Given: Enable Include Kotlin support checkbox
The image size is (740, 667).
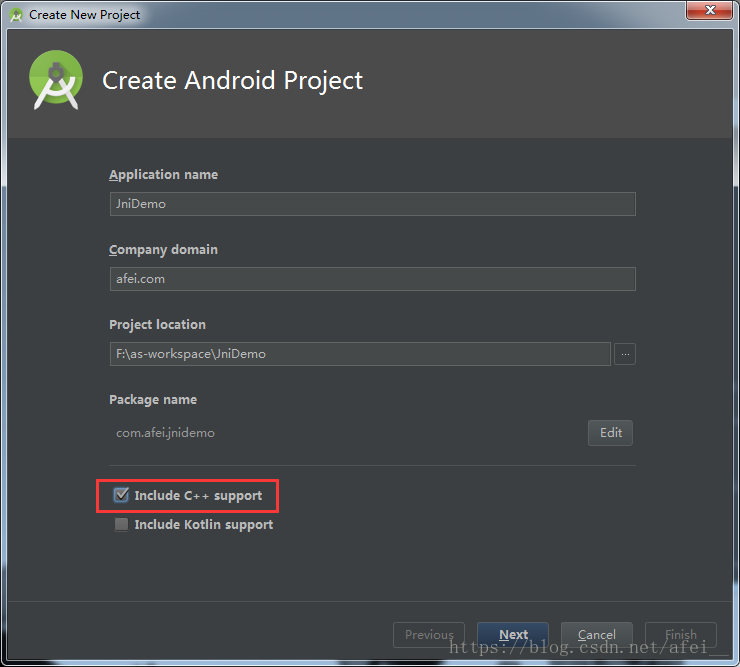Looking at the screenshot, I should tap(121, 524).
